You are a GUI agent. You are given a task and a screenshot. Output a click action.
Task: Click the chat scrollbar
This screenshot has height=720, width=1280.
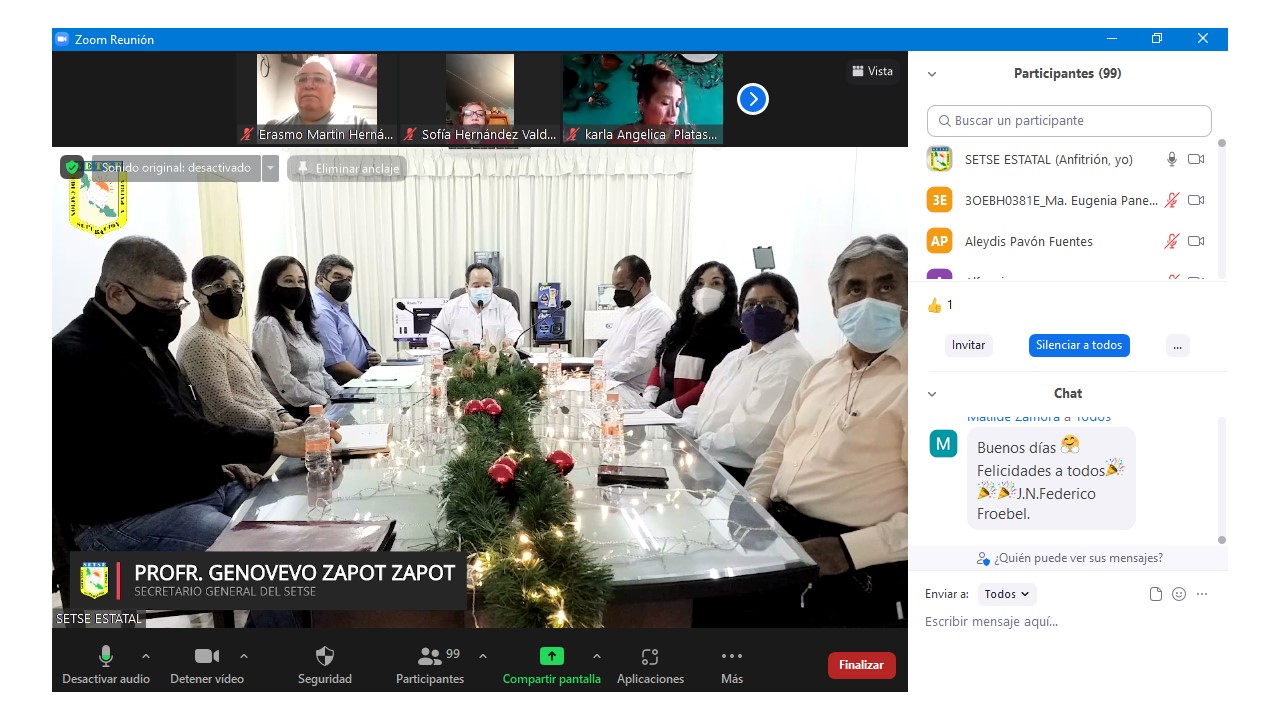point(1221,480)
